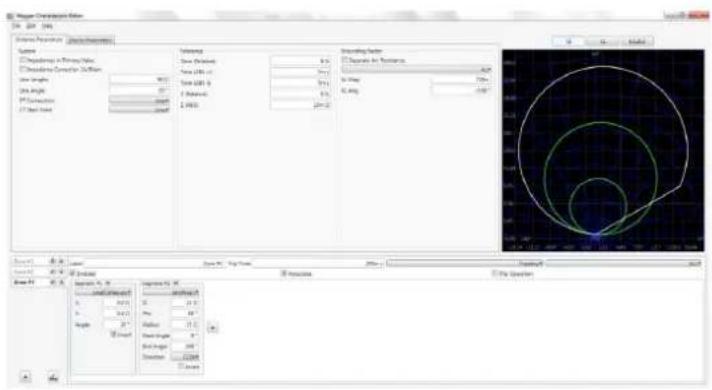Viewport: 712px width, 390px height.
Task: Open the arc element type dropdown
Action: coord(171,293)
